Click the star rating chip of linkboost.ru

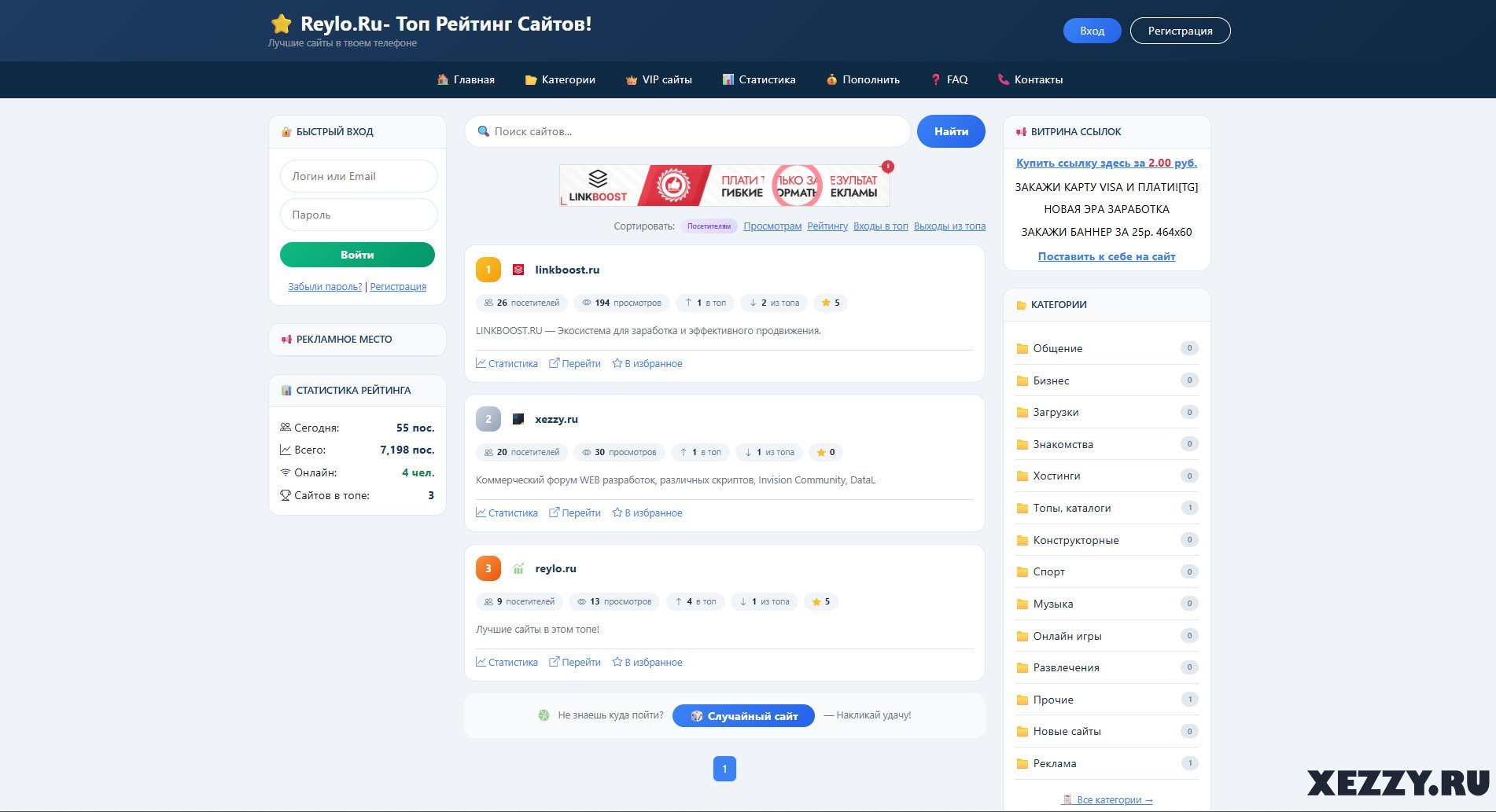coord(830,303)
